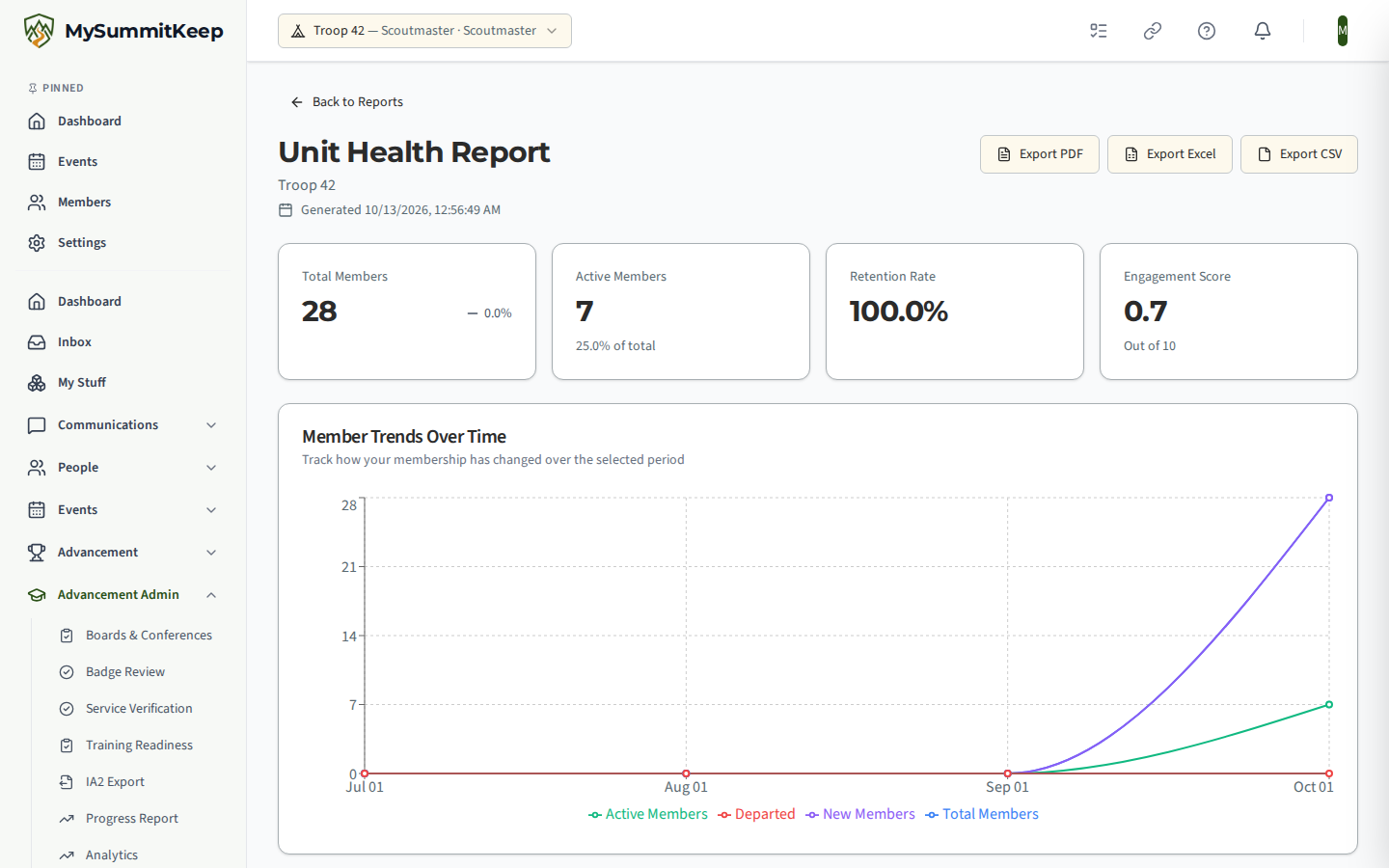Click the Total Members card
This screenshot has width=1389, height=868.
(x=407, y=312)
